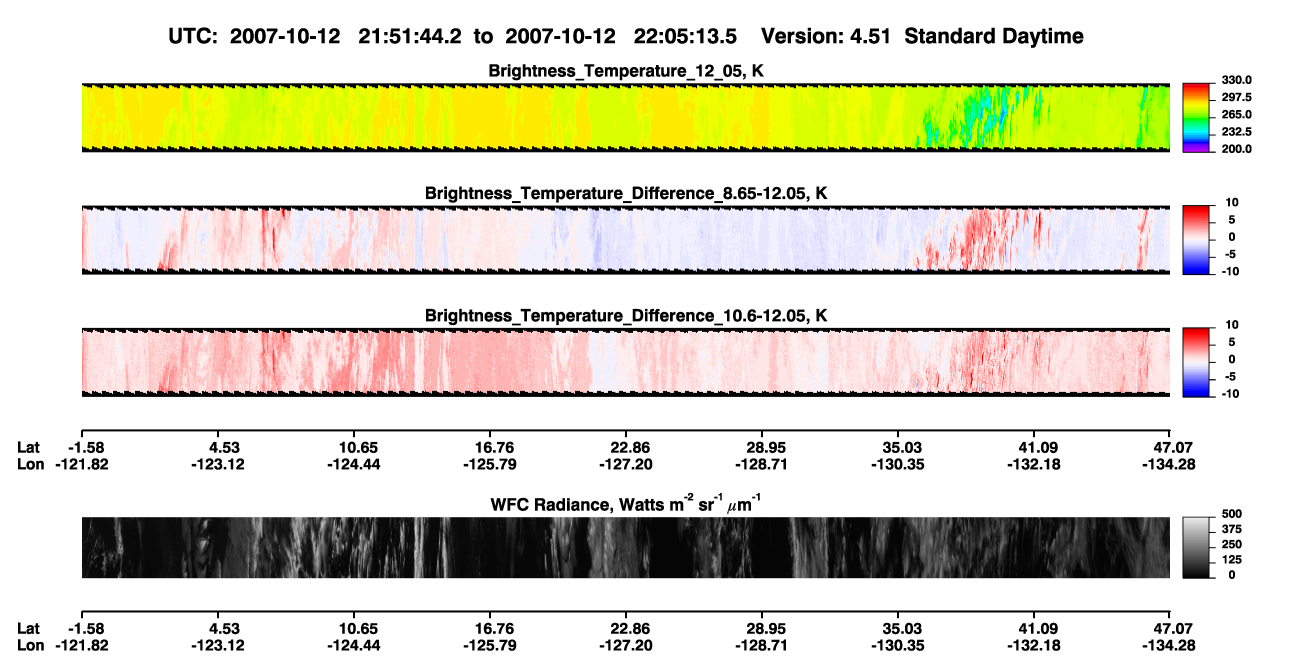Click the 250 tick on the grayscale color bar
The height and width of the screenshot is (667, 1300).
point(1232,544)
